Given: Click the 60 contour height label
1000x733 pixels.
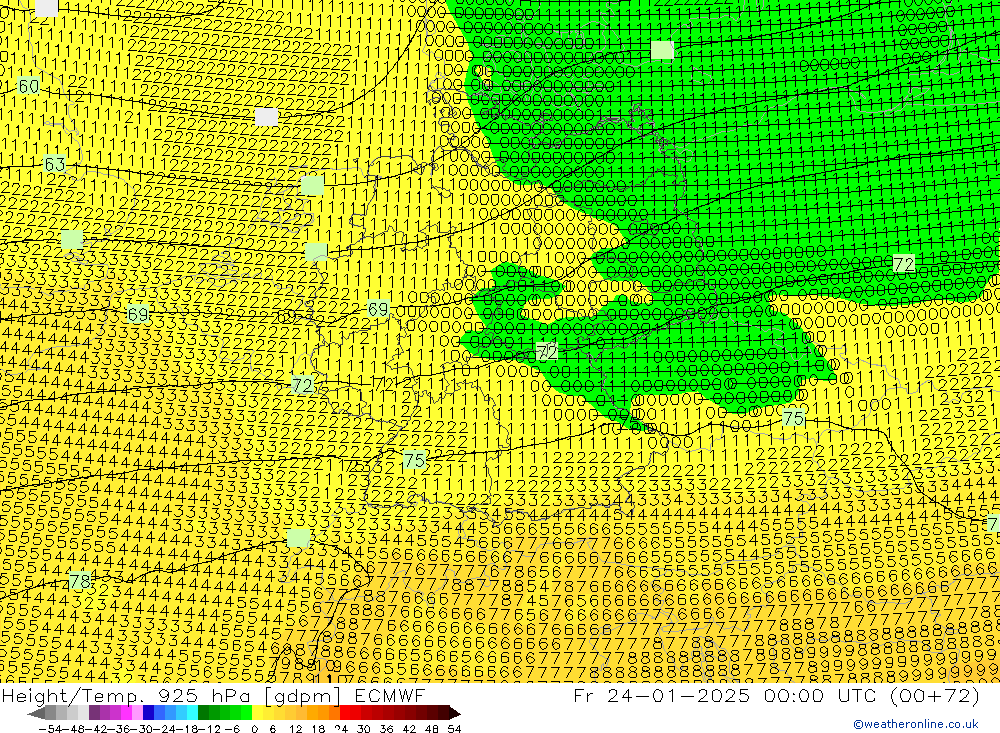Looking at the screenshot, I should point(29,85).
